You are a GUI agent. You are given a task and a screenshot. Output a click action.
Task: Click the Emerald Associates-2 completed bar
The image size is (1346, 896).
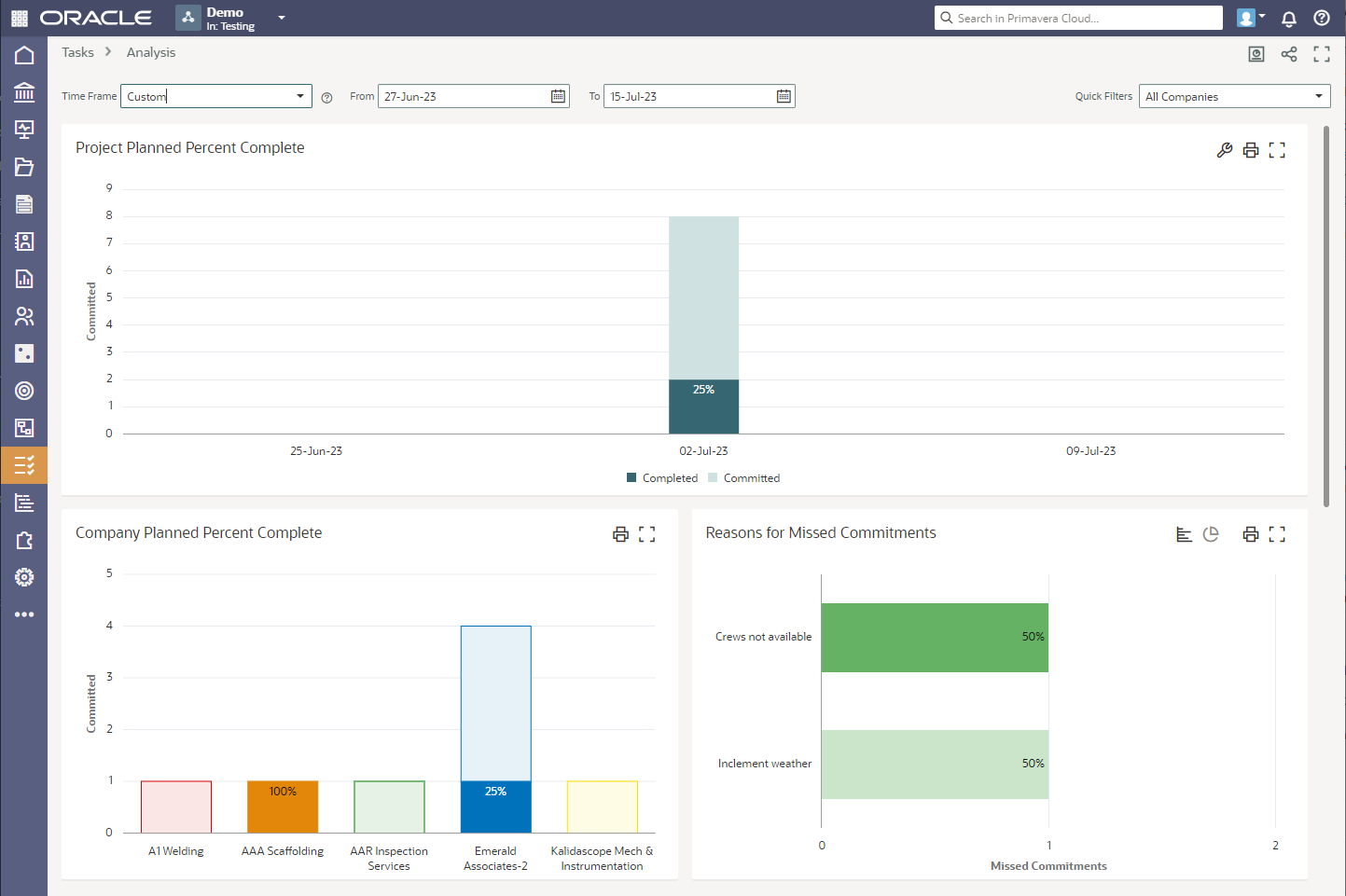(x=495, y=807)
